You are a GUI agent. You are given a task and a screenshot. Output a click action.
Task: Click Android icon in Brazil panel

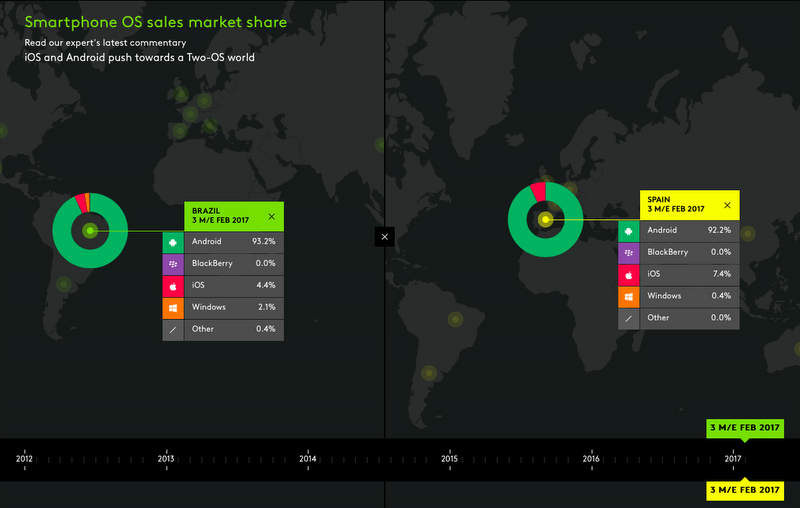pos(173,242)
